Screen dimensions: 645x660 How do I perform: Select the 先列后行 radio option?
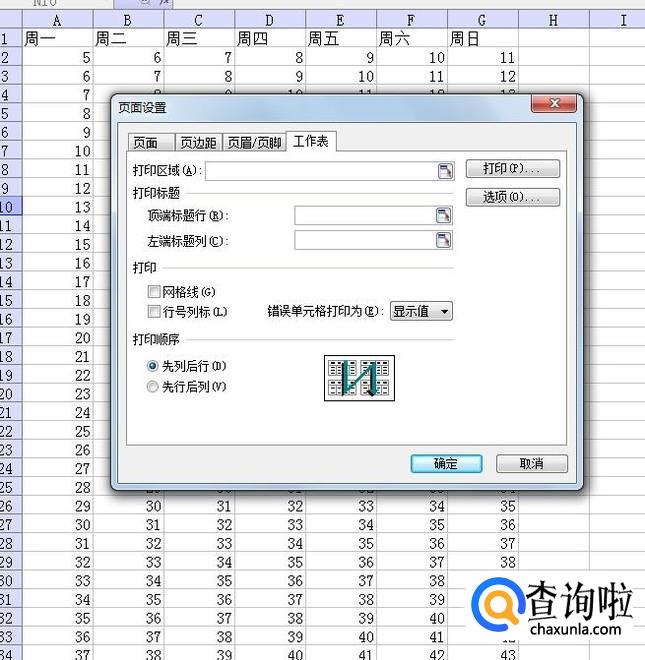152,366
